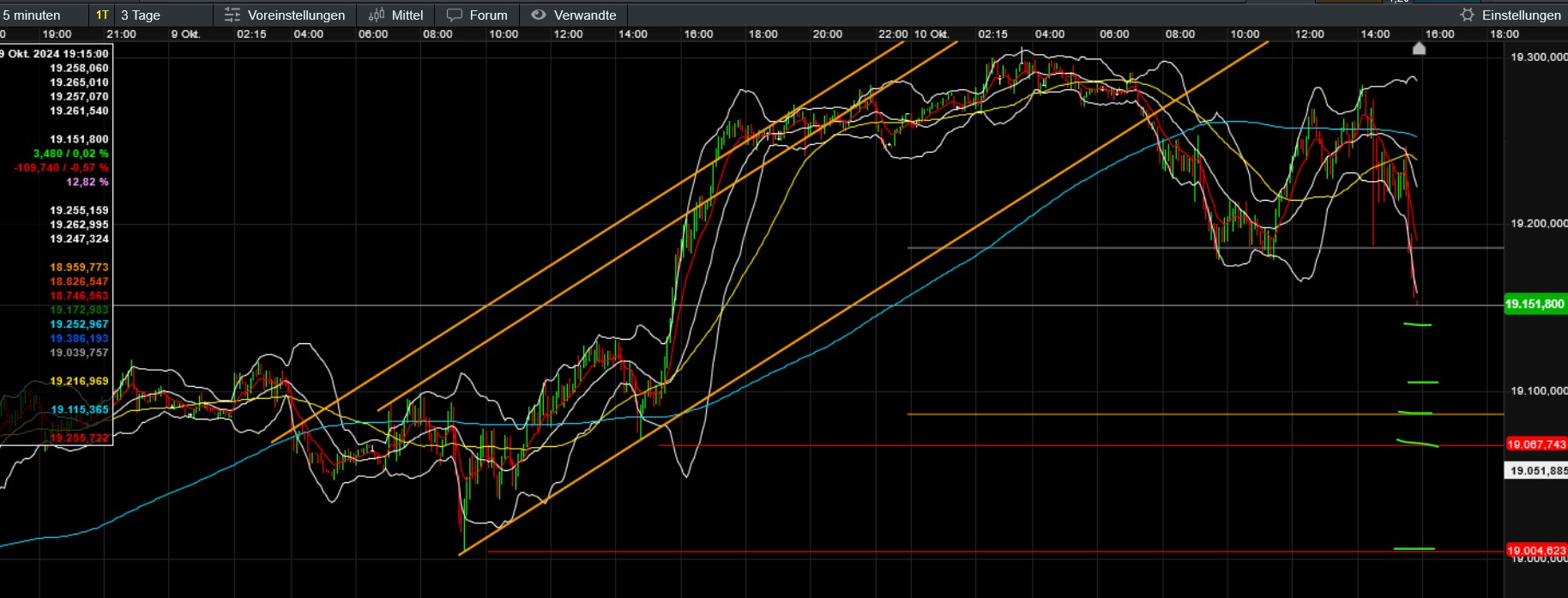Click the 19.200,000 price axis label
Image resolution: width=1568 pixels, height=598 pixels.
tap(1539, 223)
